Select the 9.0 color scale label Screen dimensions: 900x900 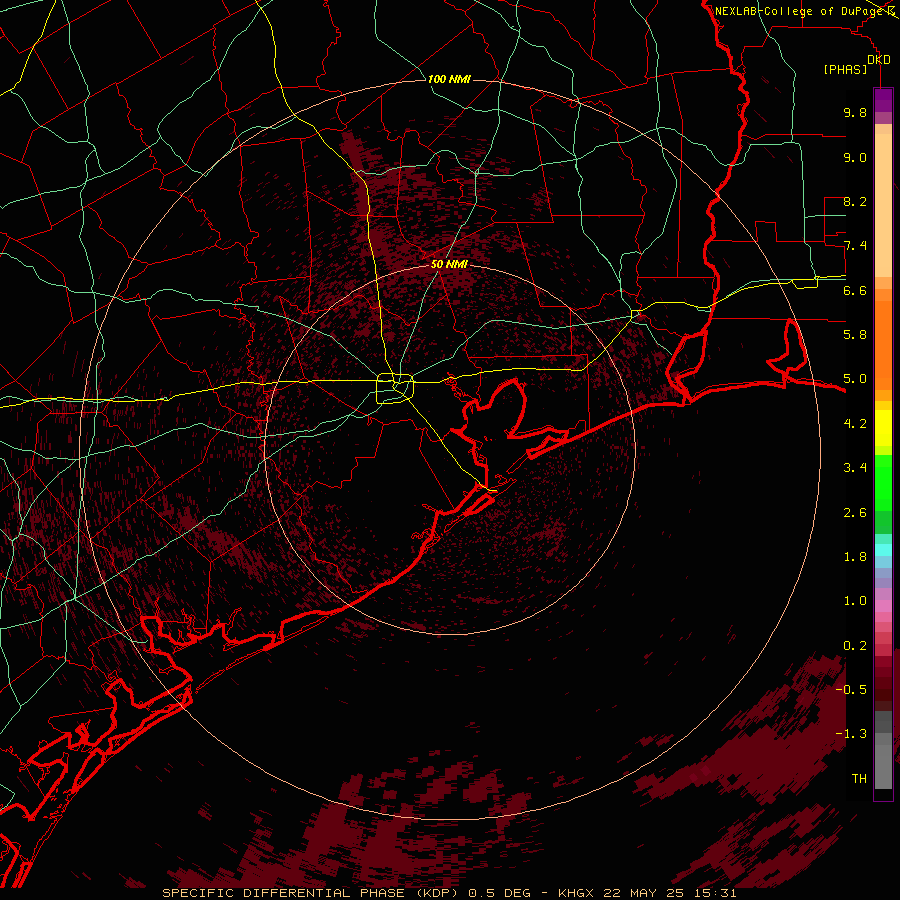(855, 157)
